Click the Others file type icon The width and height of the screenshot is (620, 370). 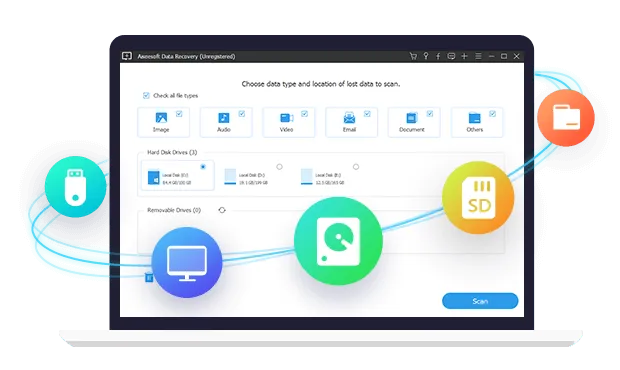click(x=474, y=118)
